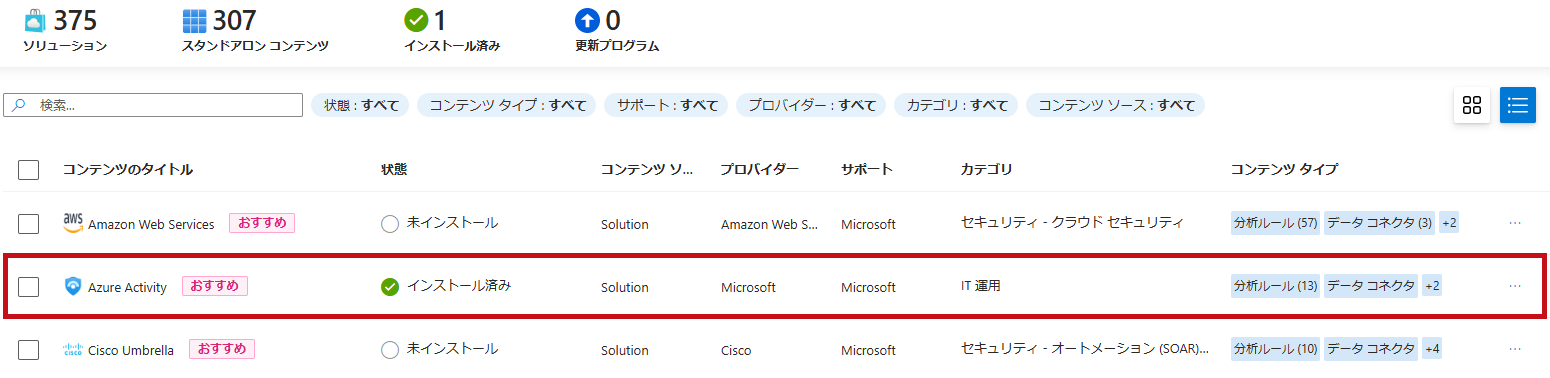Open more options for Azure Activity row
The width and height of the screenshot is (1550, 378).
(1515, 286)
